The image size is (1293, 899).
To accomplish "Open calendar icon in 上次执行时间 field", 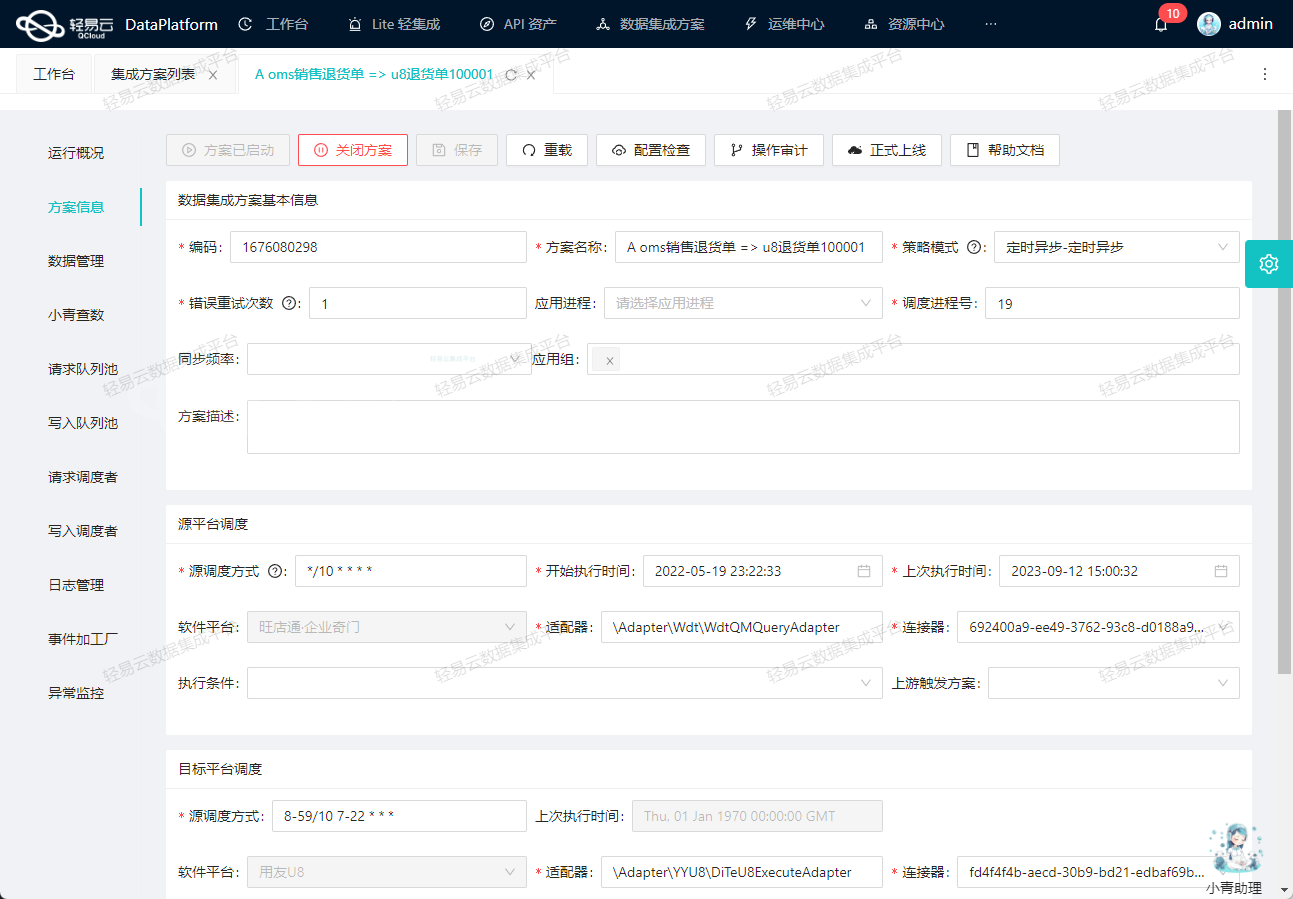I will (1221, 571).
